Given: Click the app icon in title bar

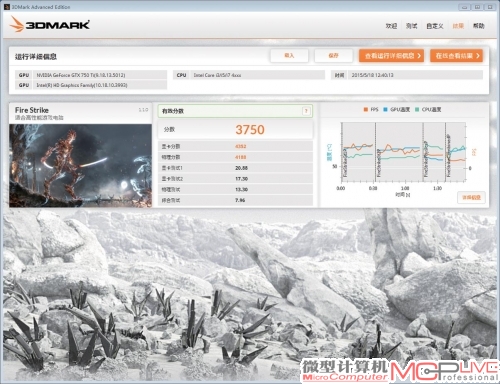Looking at the screenshot, I should tap(7, 7).
